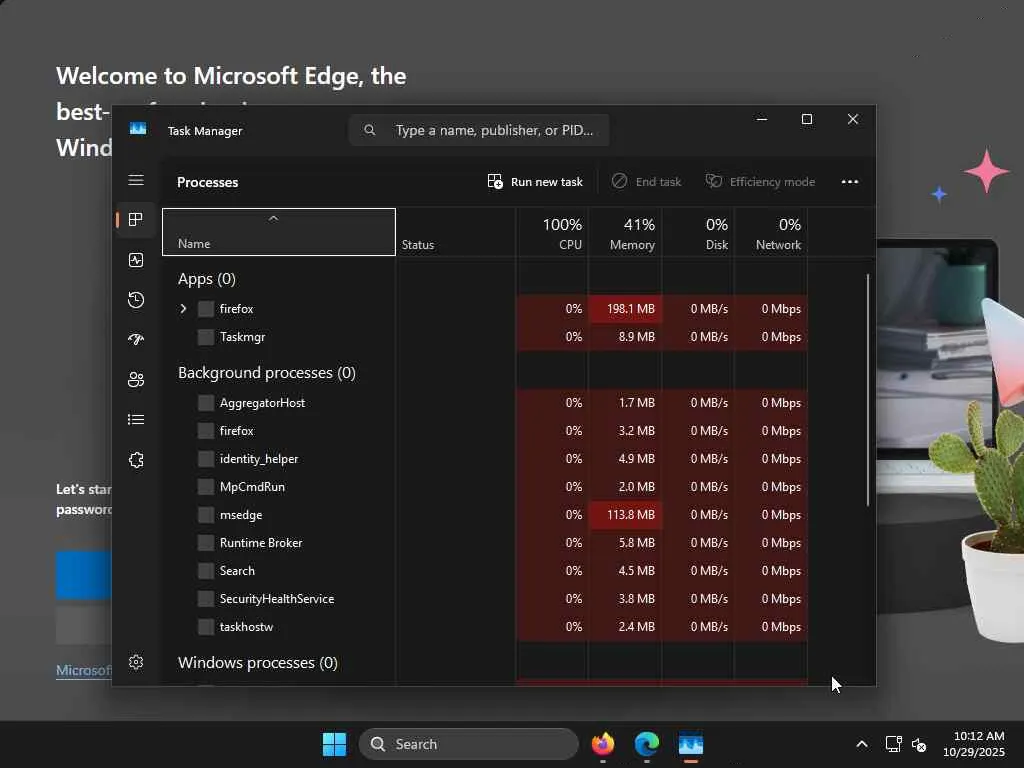Click the 8.9 MB memory cell for Taskmgr

(626, 337)
